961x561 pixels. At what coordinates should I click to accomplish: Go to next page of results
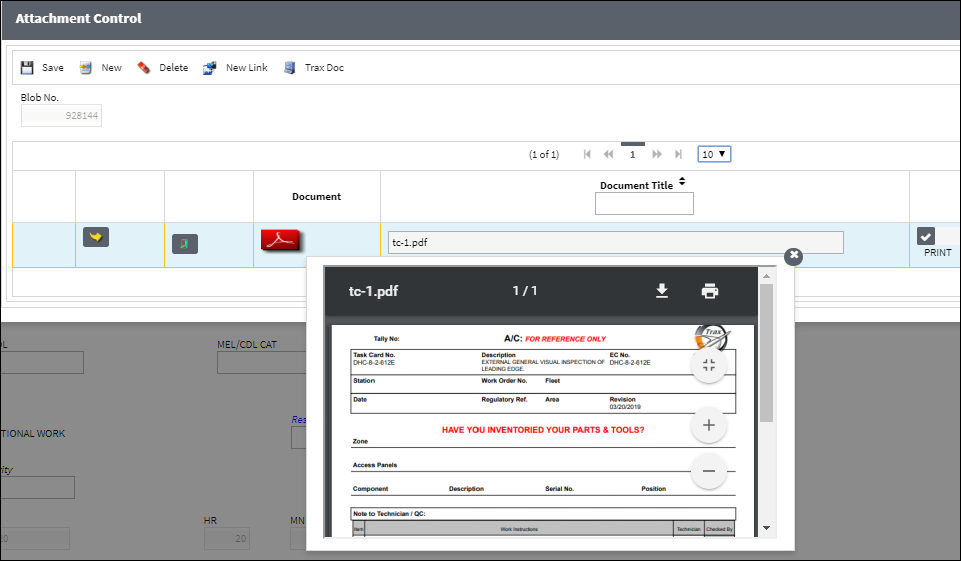coord(656,155)
